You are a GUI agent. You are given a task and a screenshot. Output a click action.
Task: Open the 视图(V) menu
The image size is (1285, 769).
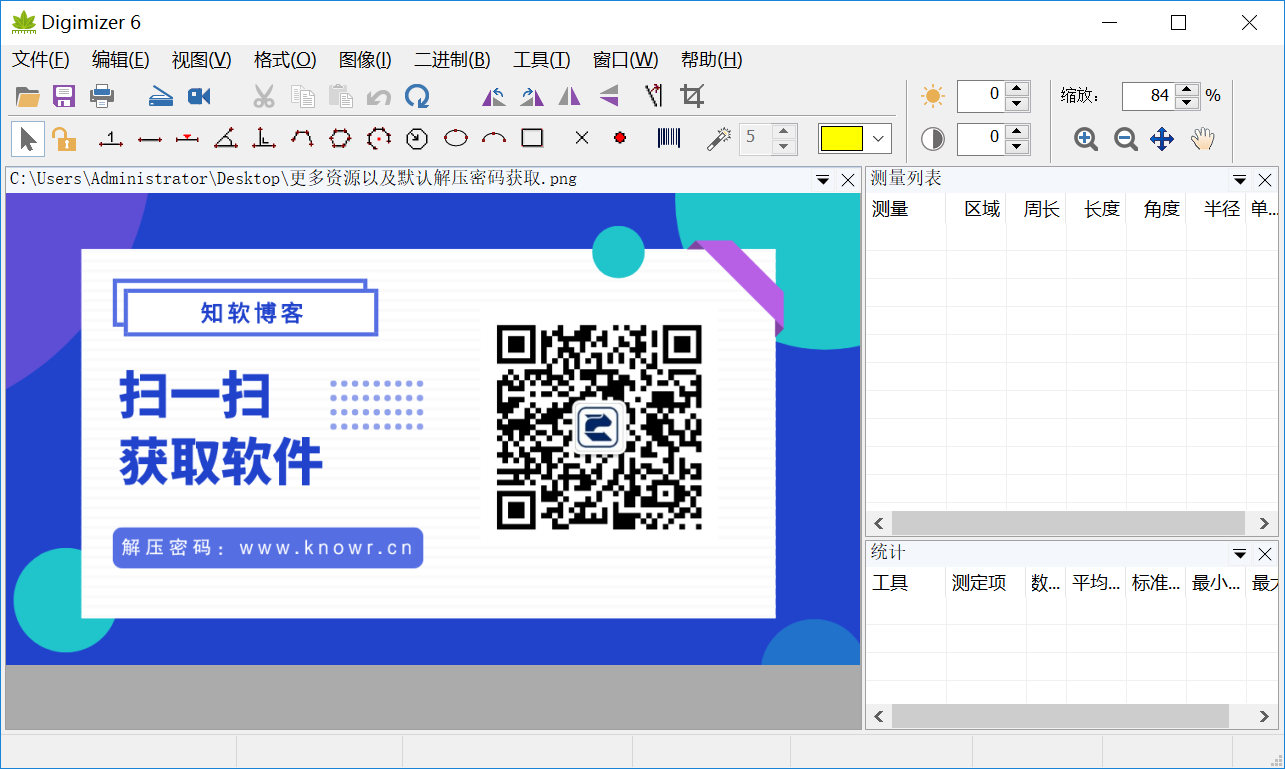click(x=202, y=60)
